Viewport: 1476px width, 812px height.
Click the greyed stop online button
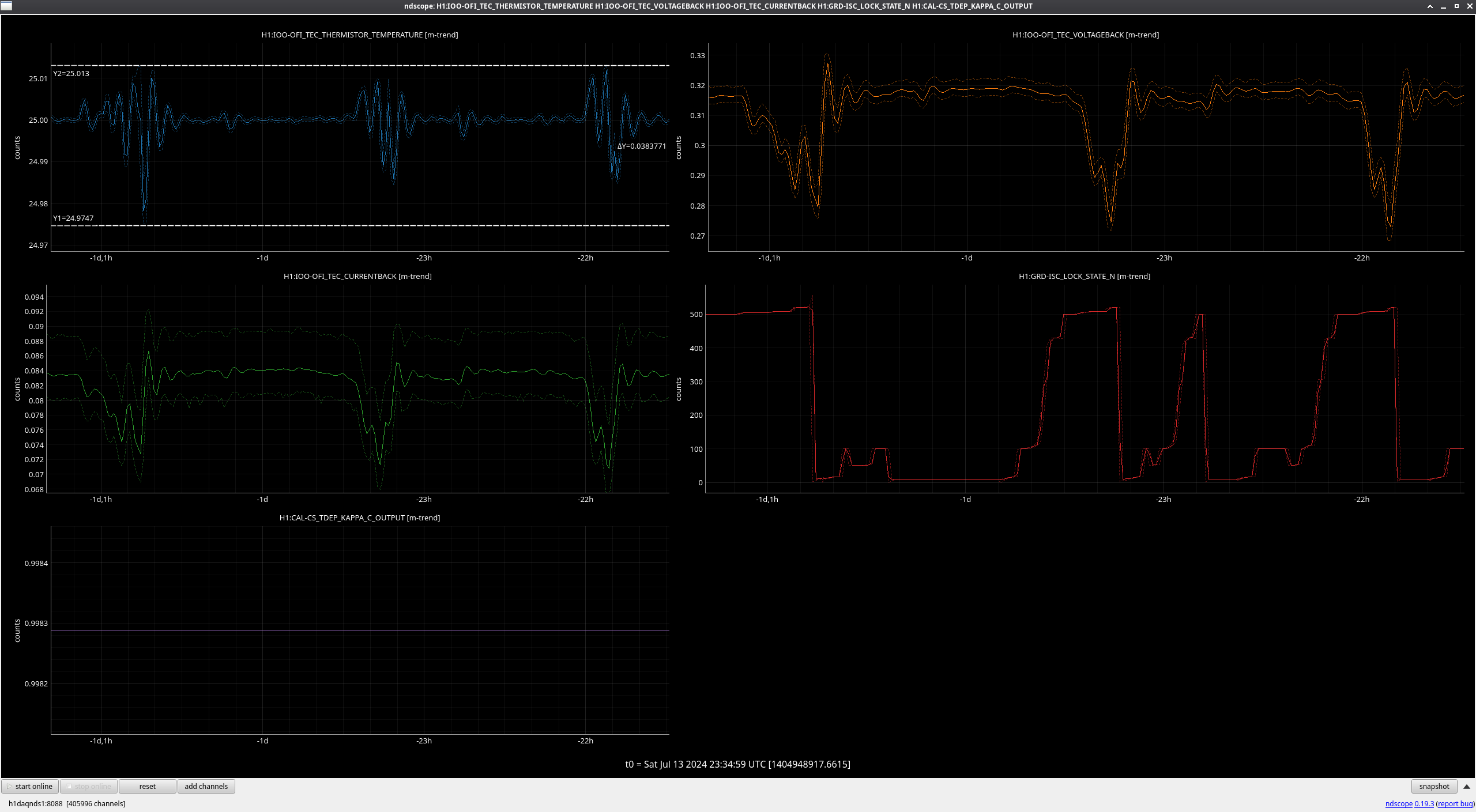click(x=89, y=786)
